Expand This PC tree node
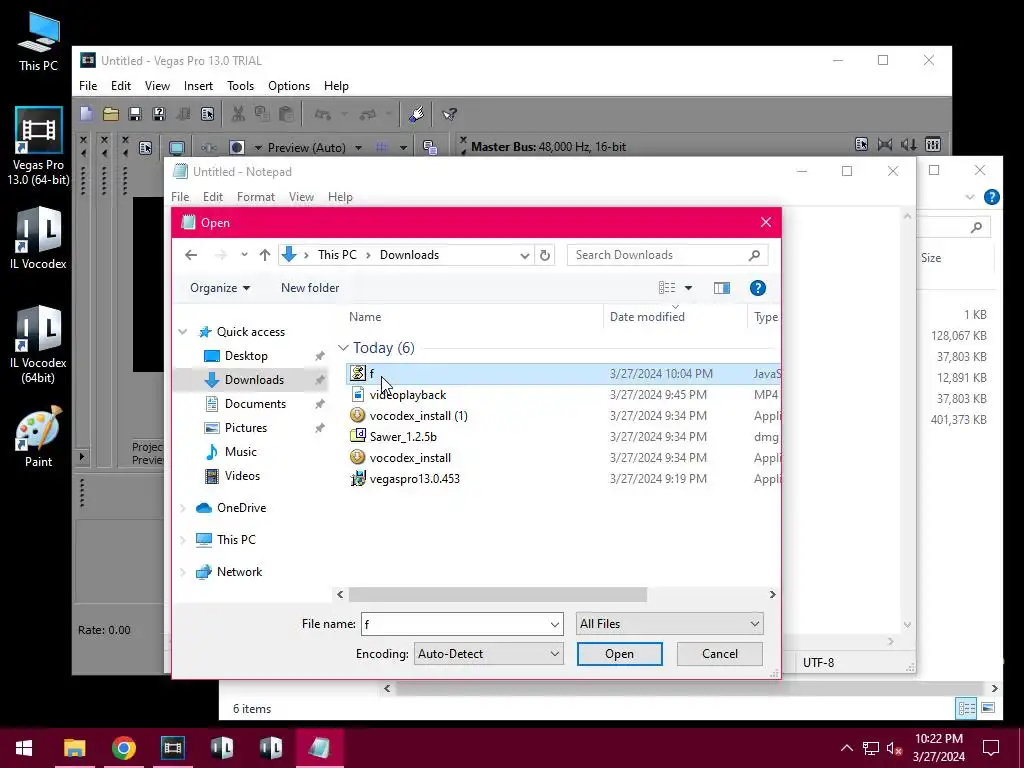 point(183,540)
